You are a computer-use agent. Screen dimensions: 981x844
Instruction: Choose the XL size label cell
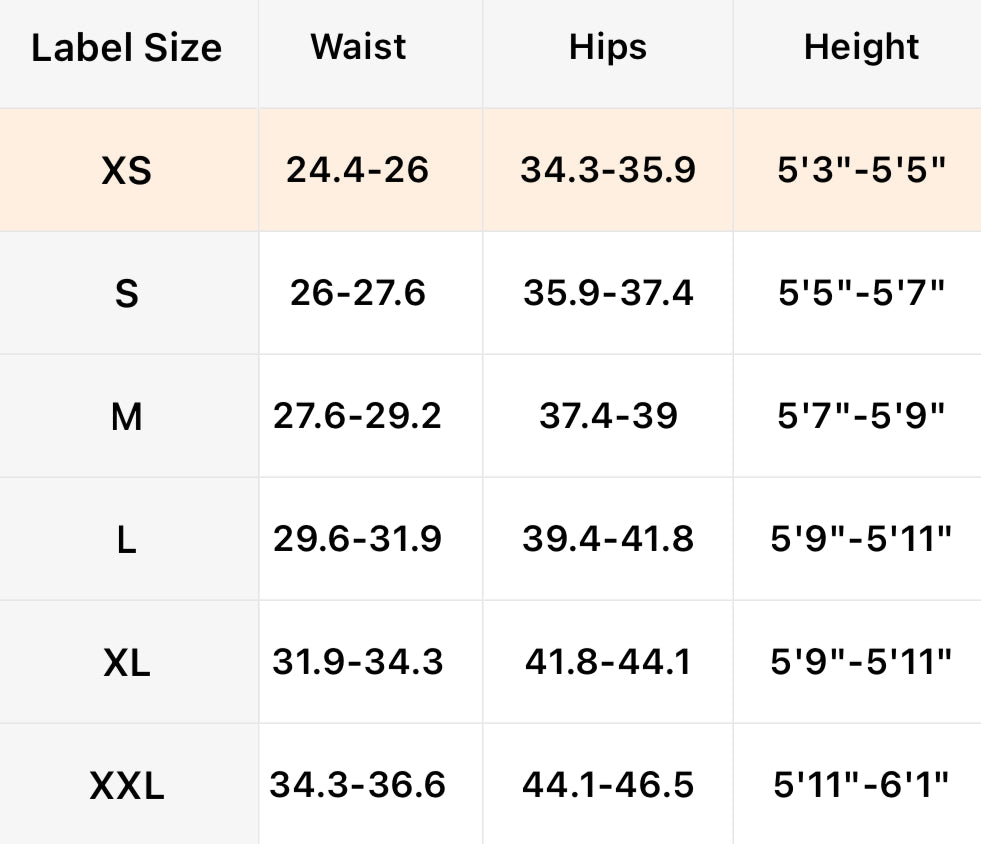(127, 663)
